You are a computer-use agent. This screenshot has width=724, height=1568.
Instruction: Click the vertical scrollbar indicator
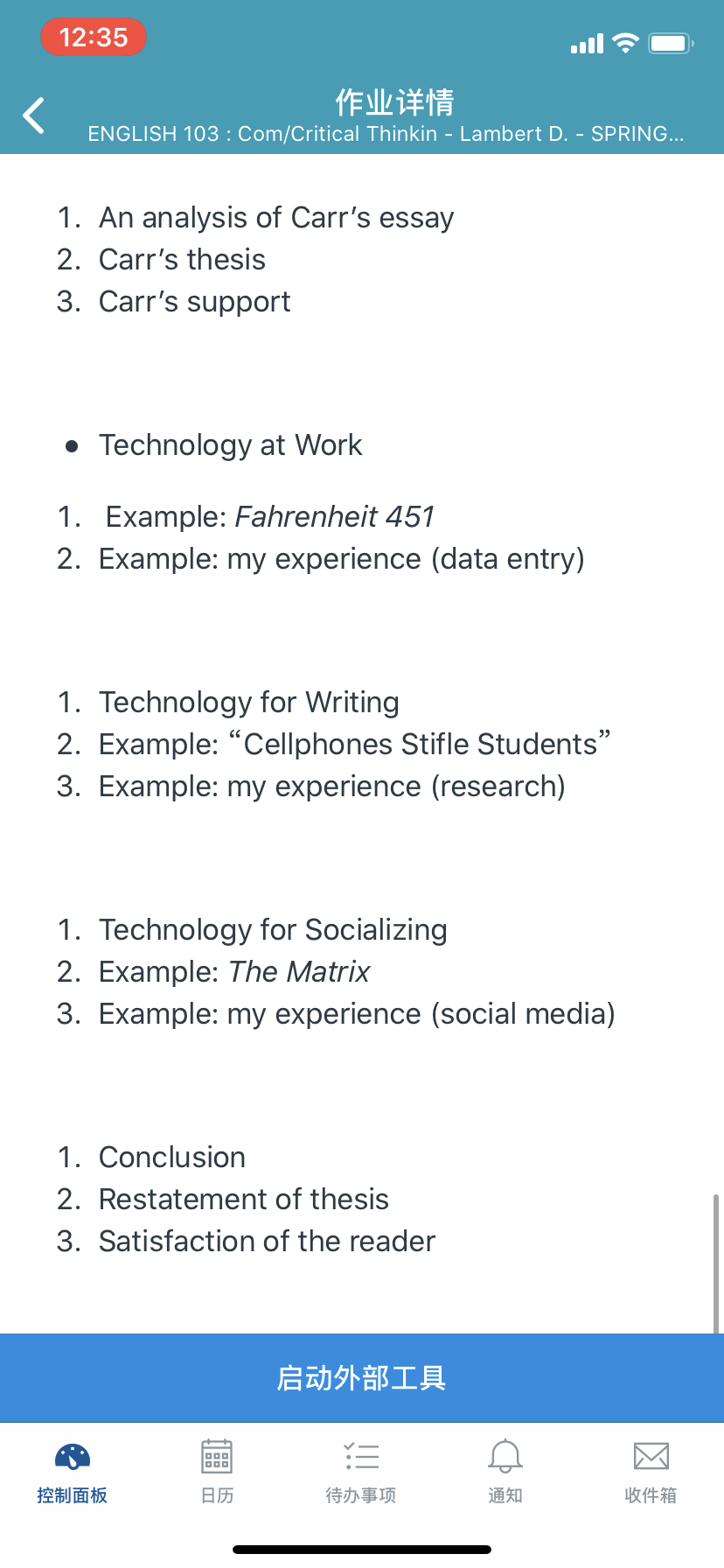pos(716,1263)
